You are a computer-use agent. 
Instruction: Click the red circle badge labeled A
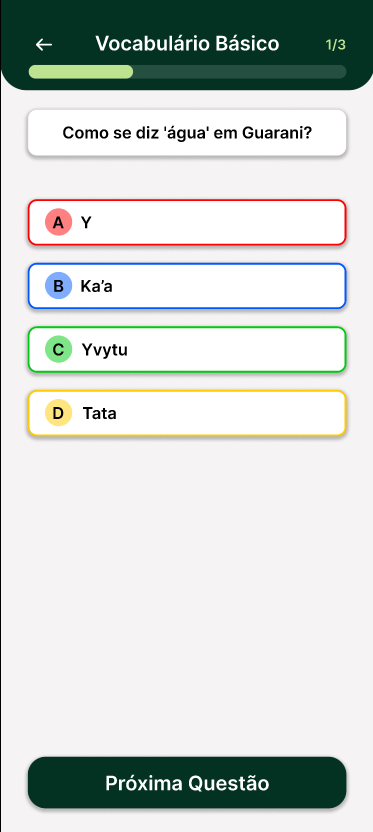click(x=58, y=222)
